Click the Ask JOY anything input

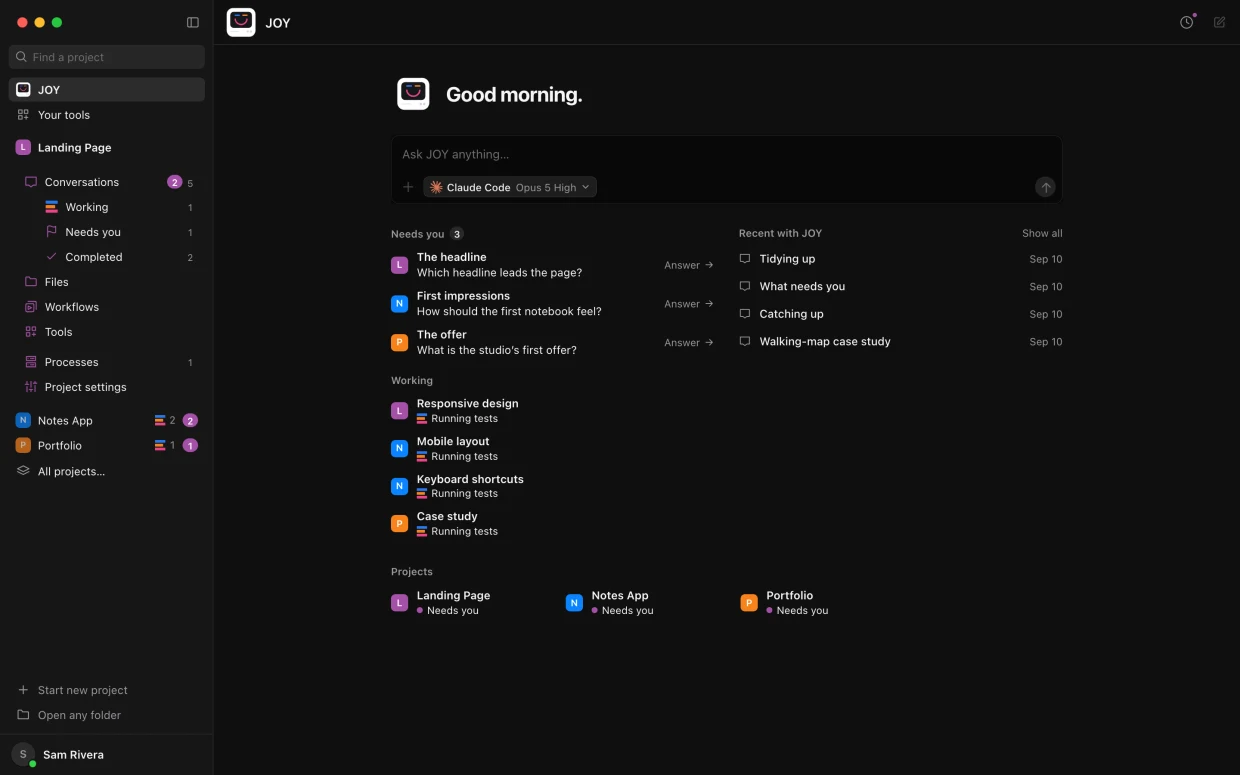727,154
